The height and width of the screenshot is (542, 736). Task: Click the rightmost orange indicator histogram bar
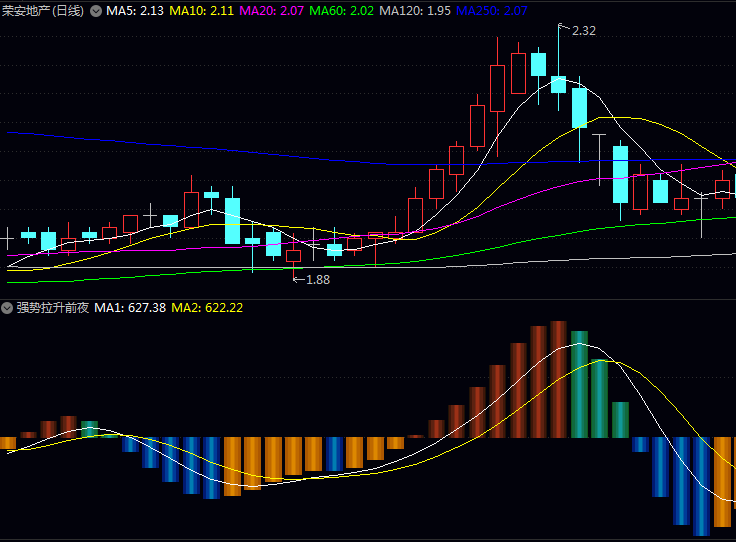[723, 482]
